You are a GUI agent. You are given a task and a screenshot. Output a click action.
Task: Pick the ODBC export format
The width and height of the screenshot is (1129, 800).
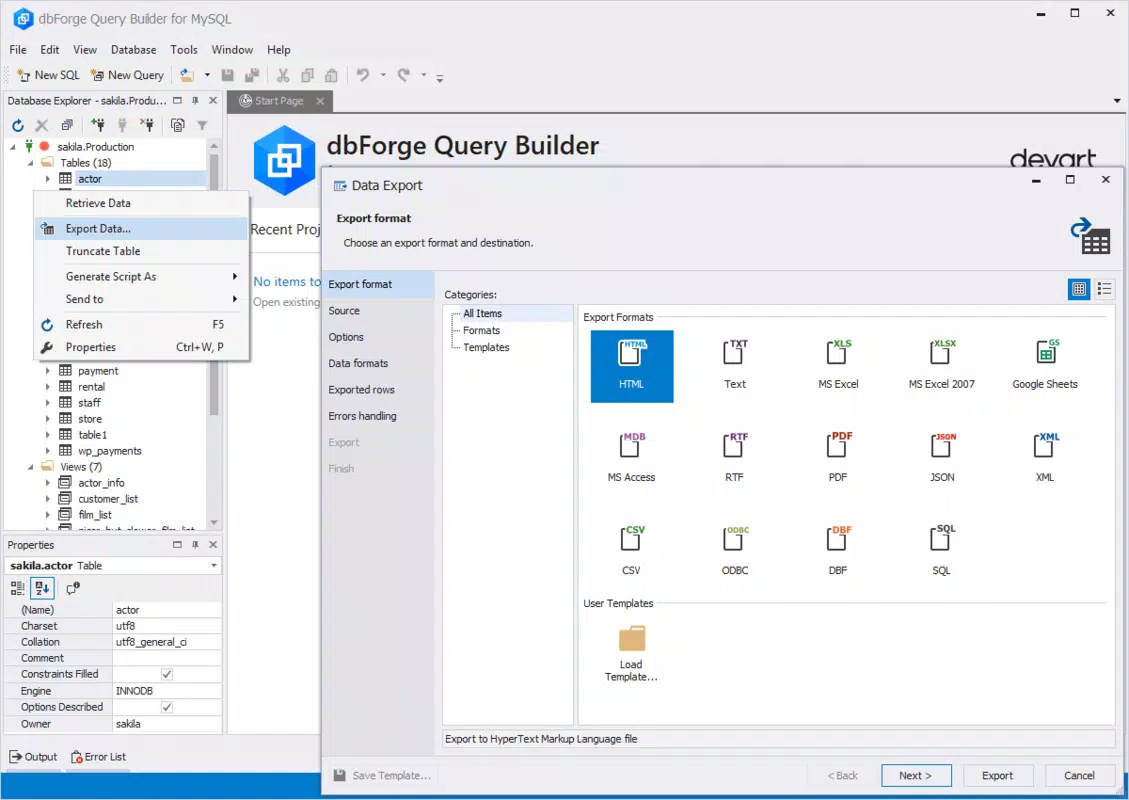click(x=734, y=552)
